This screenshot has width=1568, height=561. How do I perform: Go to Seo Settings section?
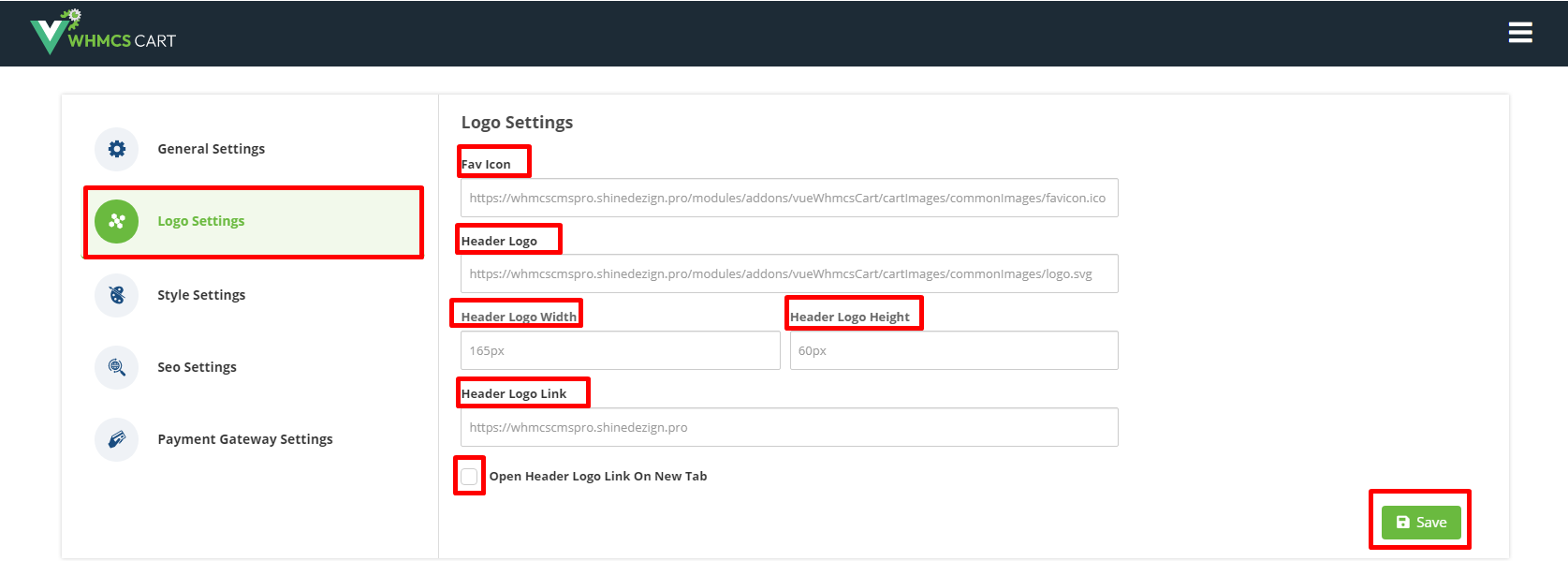pos(197,367)
